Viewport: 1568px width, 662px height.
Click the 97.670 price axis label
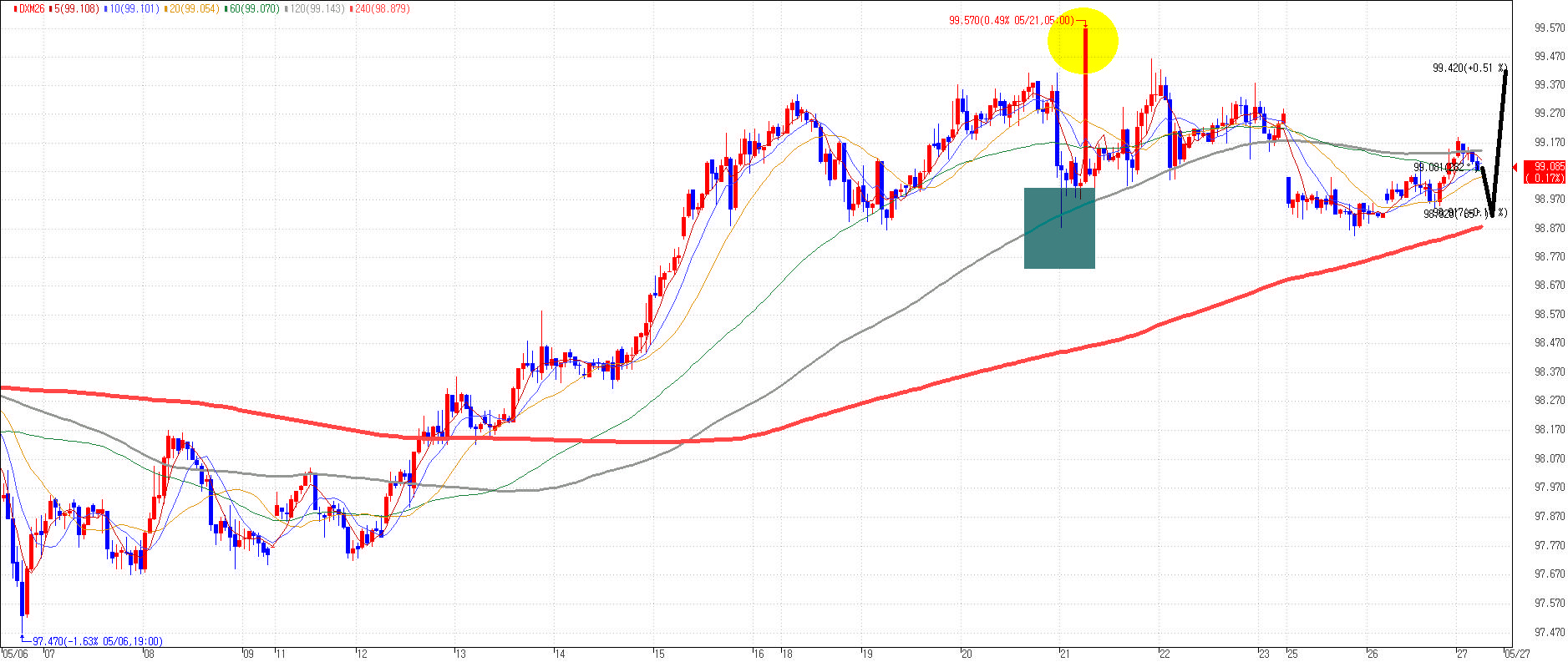pos(1550,574)
